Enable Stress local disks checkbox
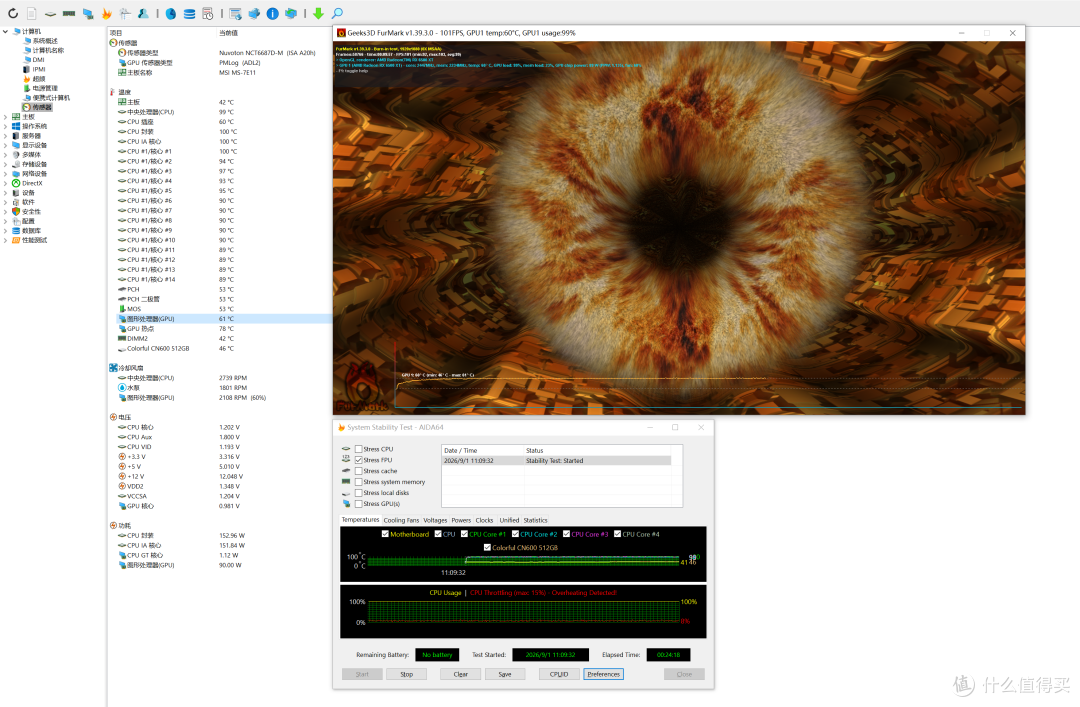 coord(359,493)
